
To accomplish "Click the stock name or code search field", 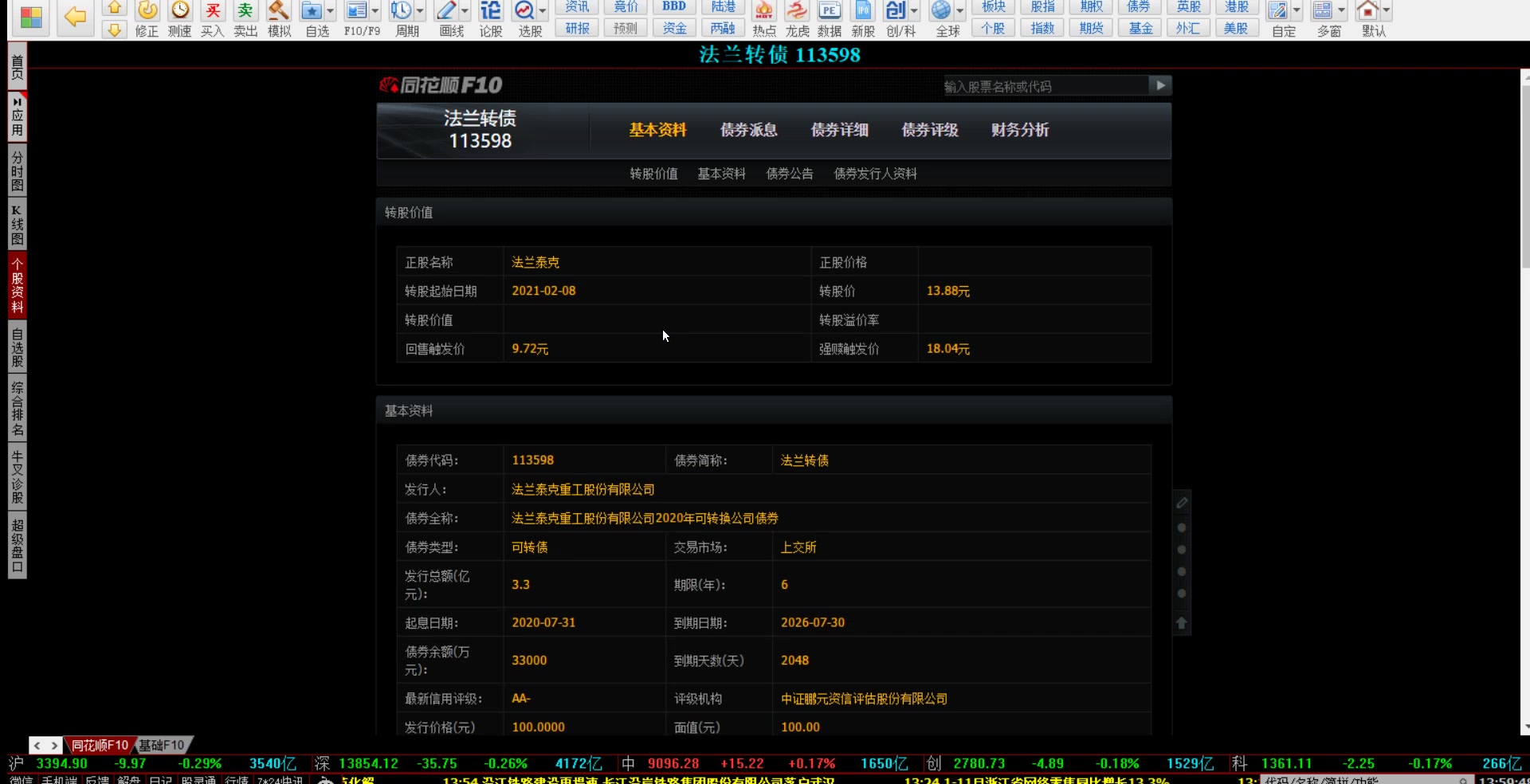I will pyautogui.click(x=1045, y=86).
